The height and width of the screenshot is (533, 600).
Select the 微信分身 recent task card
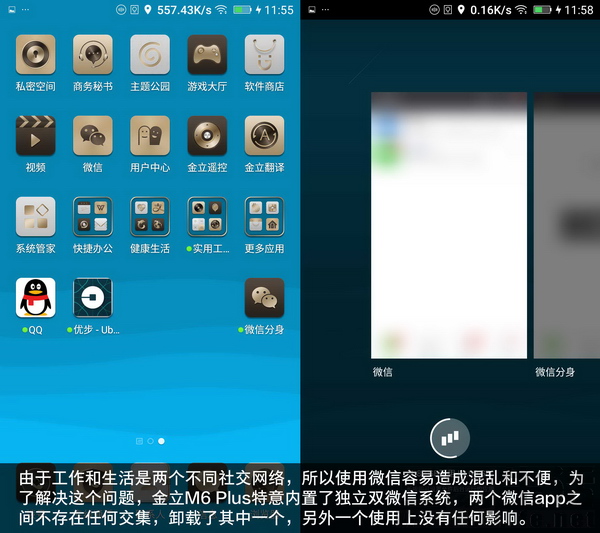[567, 225]
